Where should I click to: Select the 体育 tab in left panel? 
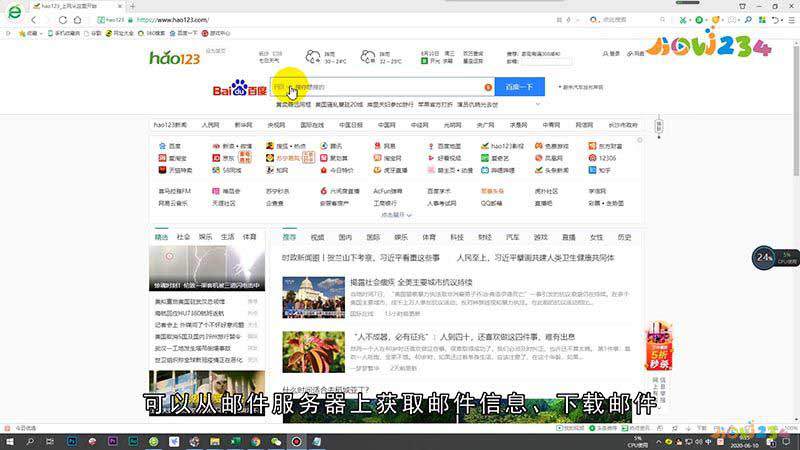[x=249, y=237]
